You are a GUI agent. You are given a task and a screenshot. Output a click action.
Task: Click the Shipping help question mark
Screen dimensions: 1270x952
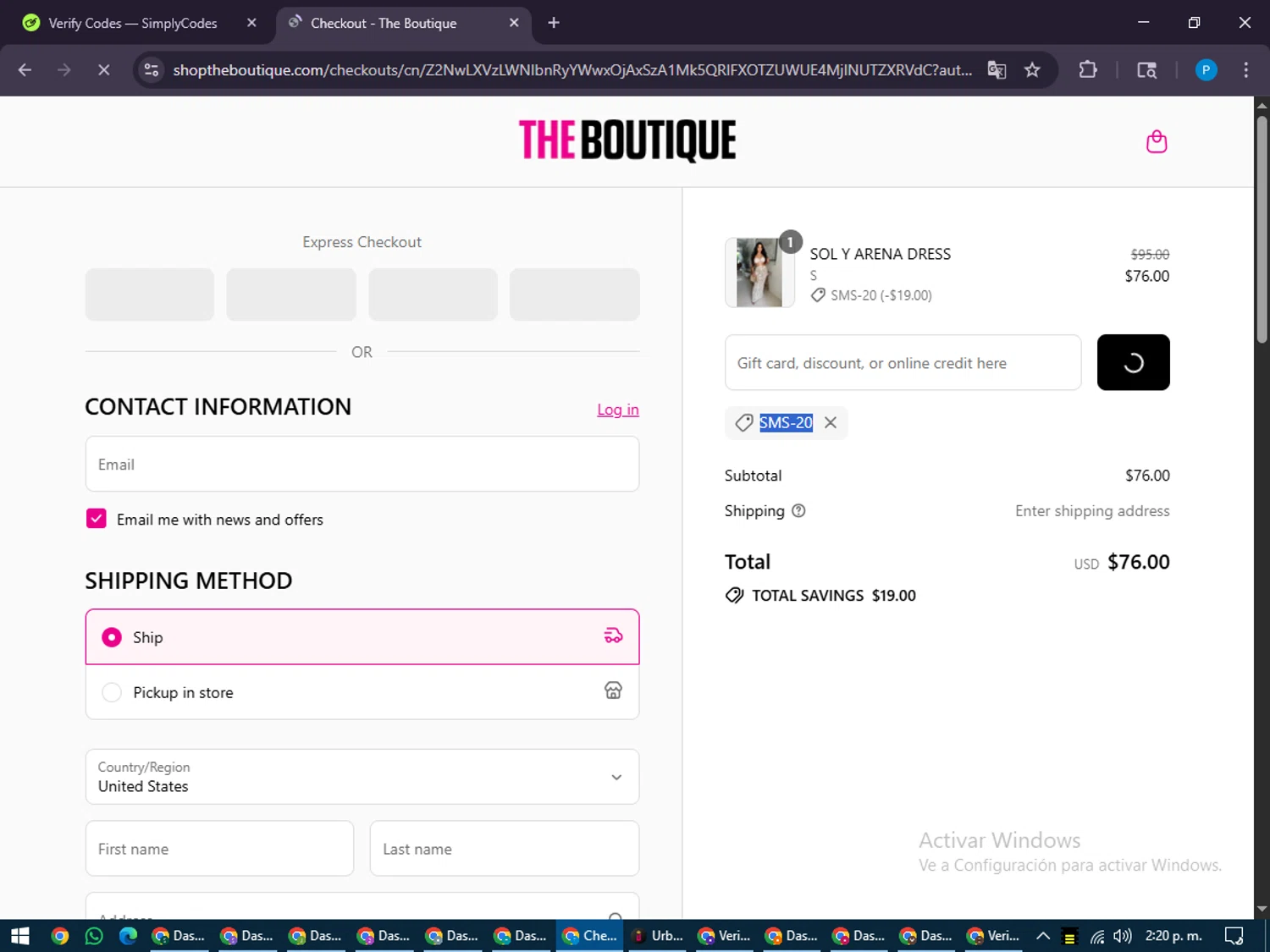tap(798, 510)
